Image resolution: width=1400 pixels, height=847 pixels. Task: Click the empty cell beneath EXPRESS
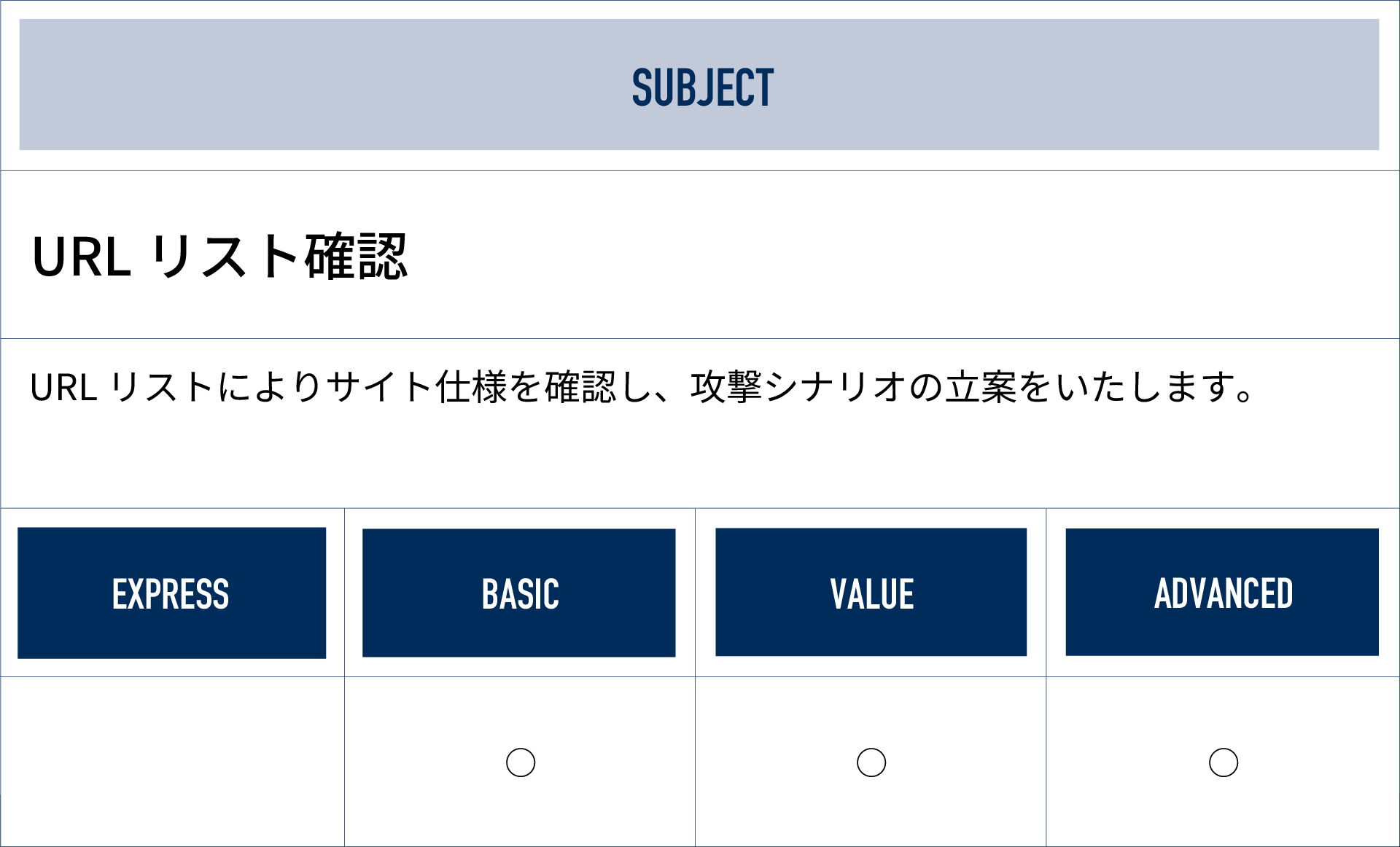point(173,762)
